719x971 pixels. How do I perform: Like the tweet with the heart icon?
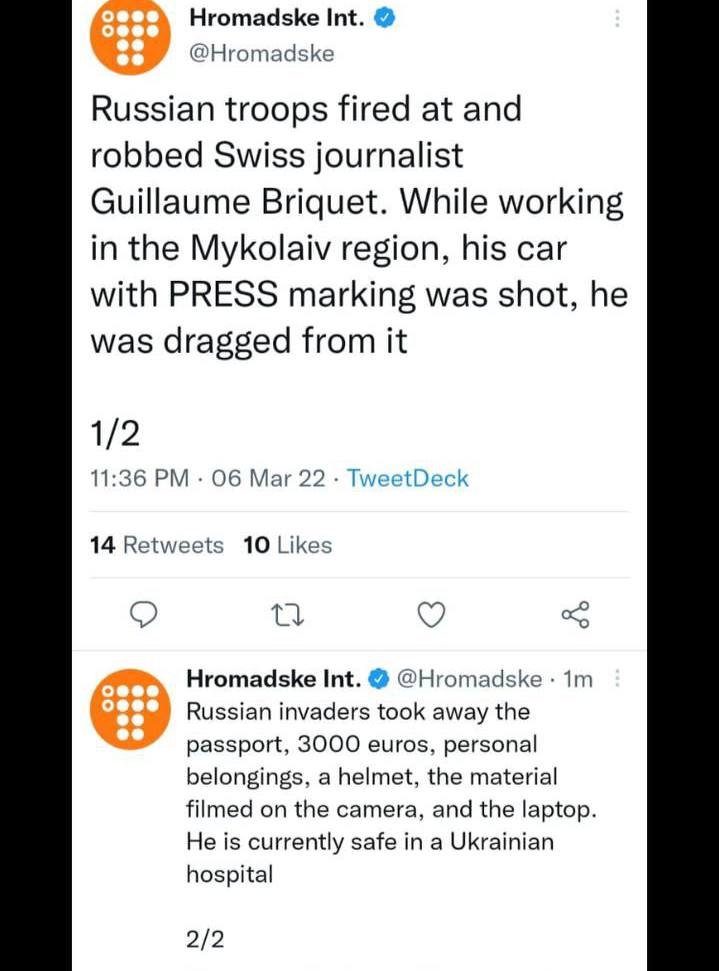click(430, 615)
